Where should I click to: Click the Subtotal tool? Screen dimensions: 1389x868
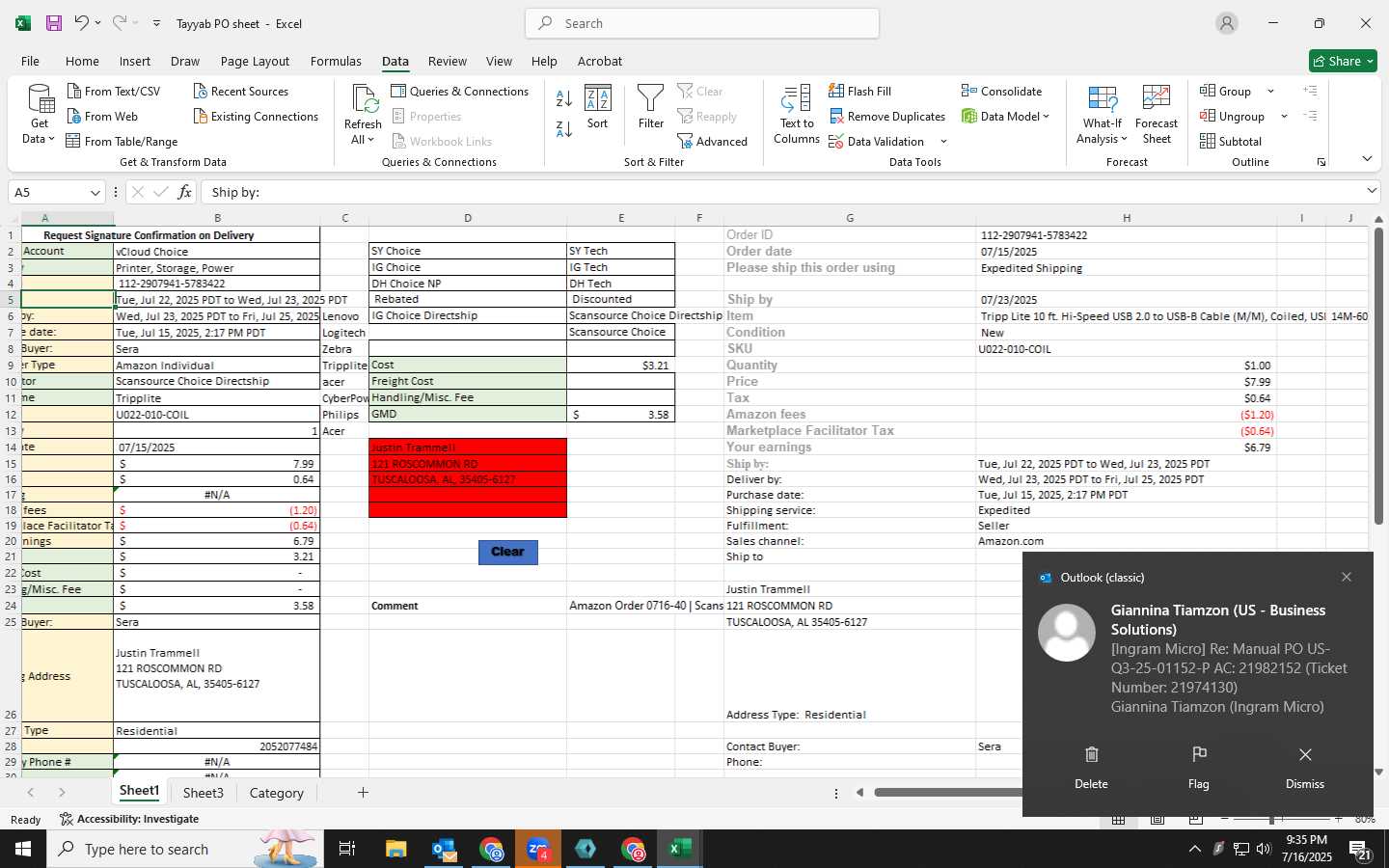coord(1231,141)
